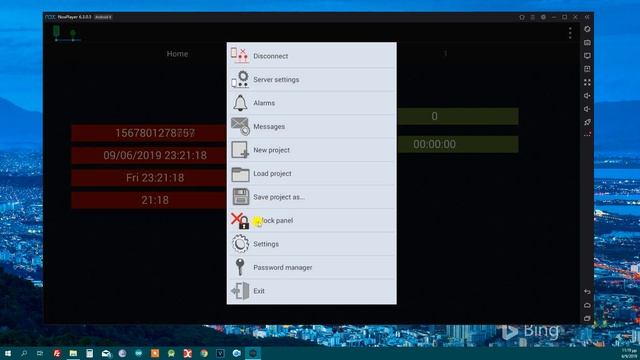Select the lock panel menu entry
Viewport: 640px width, 360px height.
coord(311,220)
